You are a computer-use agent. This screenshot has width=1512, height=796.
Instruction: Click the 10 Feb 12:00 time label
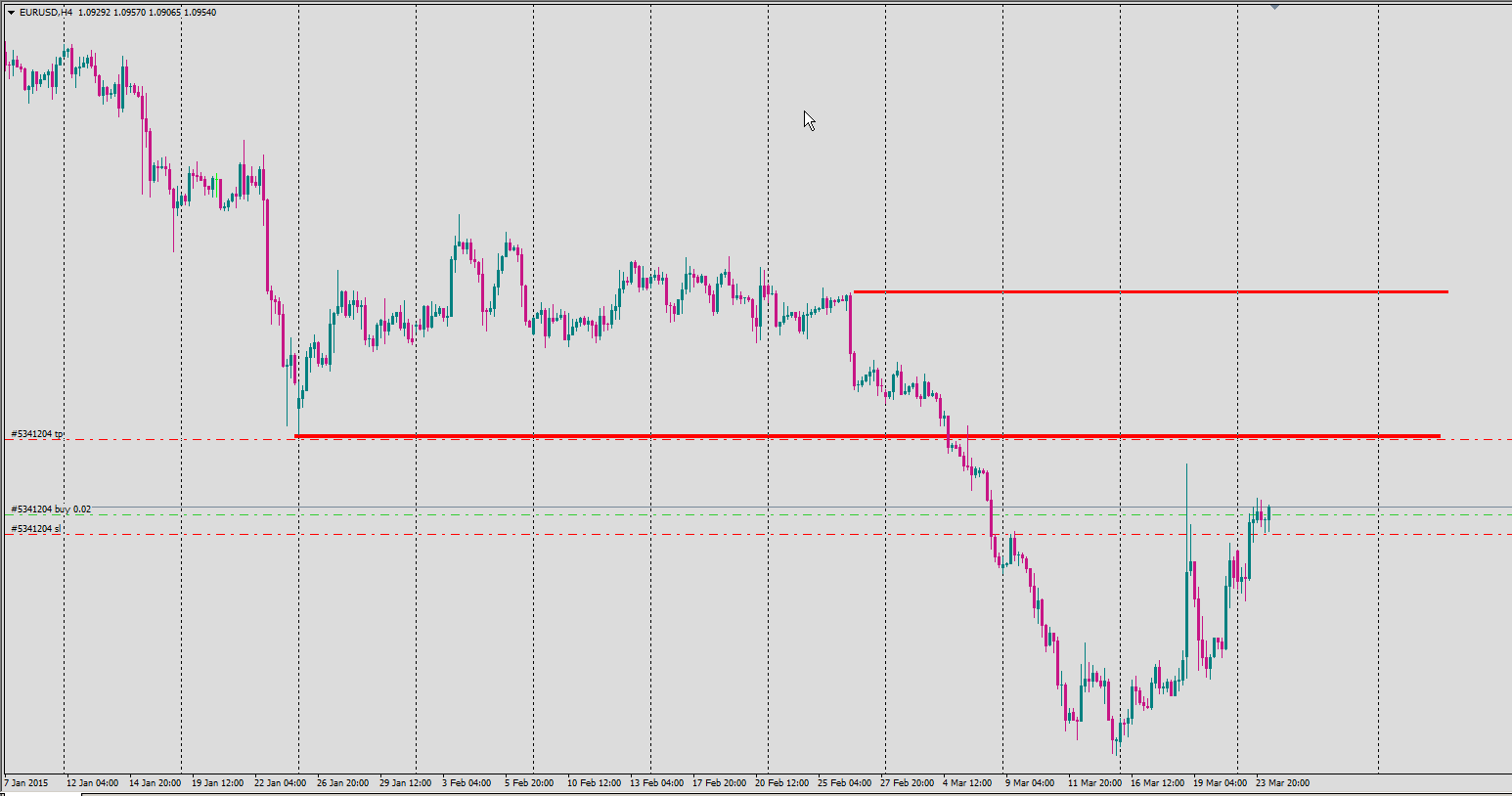pos(594,782)
